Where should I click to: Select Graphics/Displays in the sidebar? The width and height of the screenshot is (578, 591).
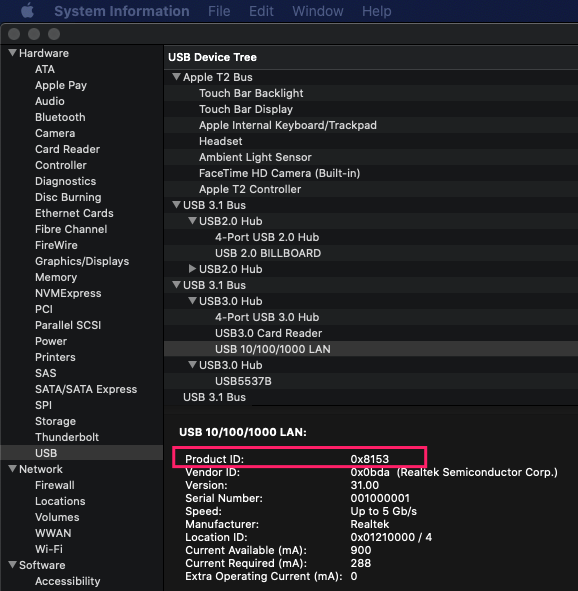[x=82, y=261]
